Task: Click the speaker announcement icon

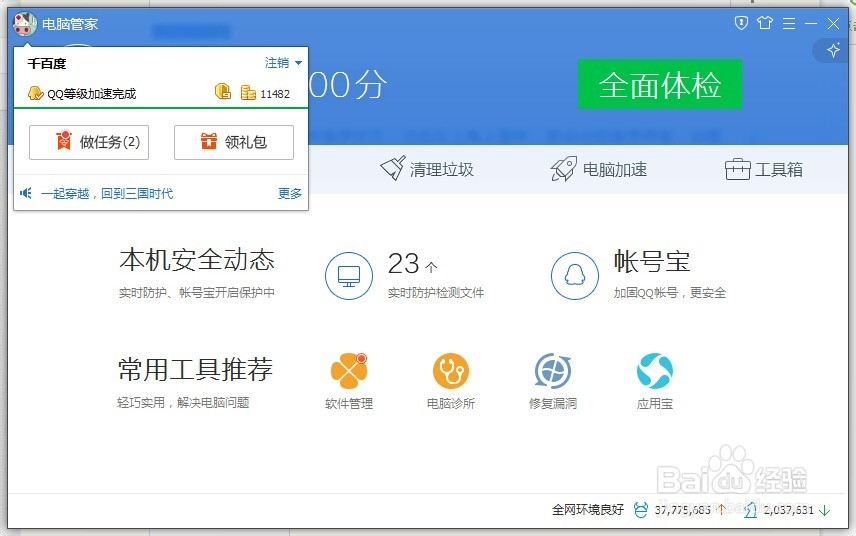Action: click(26, 193)
